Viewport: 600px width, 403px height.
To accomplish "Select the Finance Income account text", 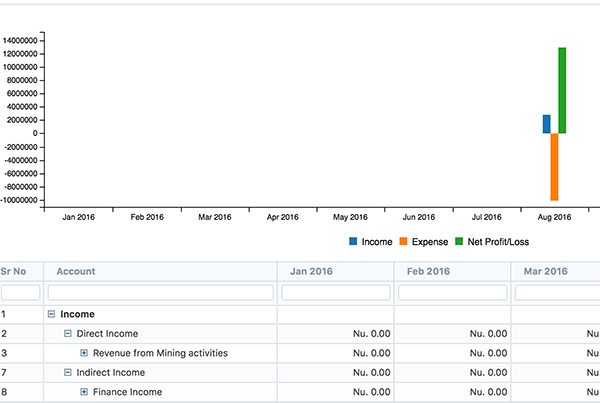I will pos(127,392).
